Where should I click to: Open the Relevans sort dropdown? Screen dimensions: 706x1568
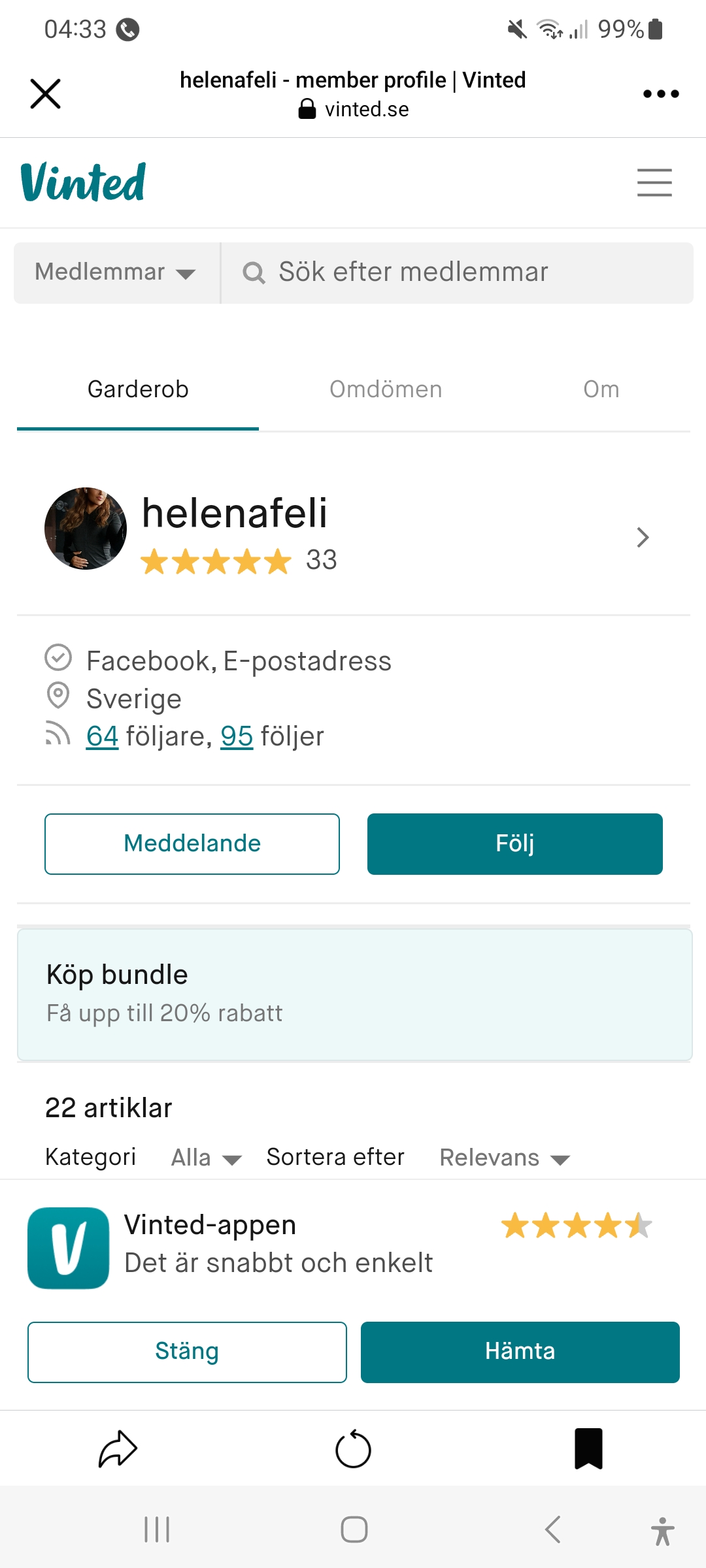pos(504,1158)
